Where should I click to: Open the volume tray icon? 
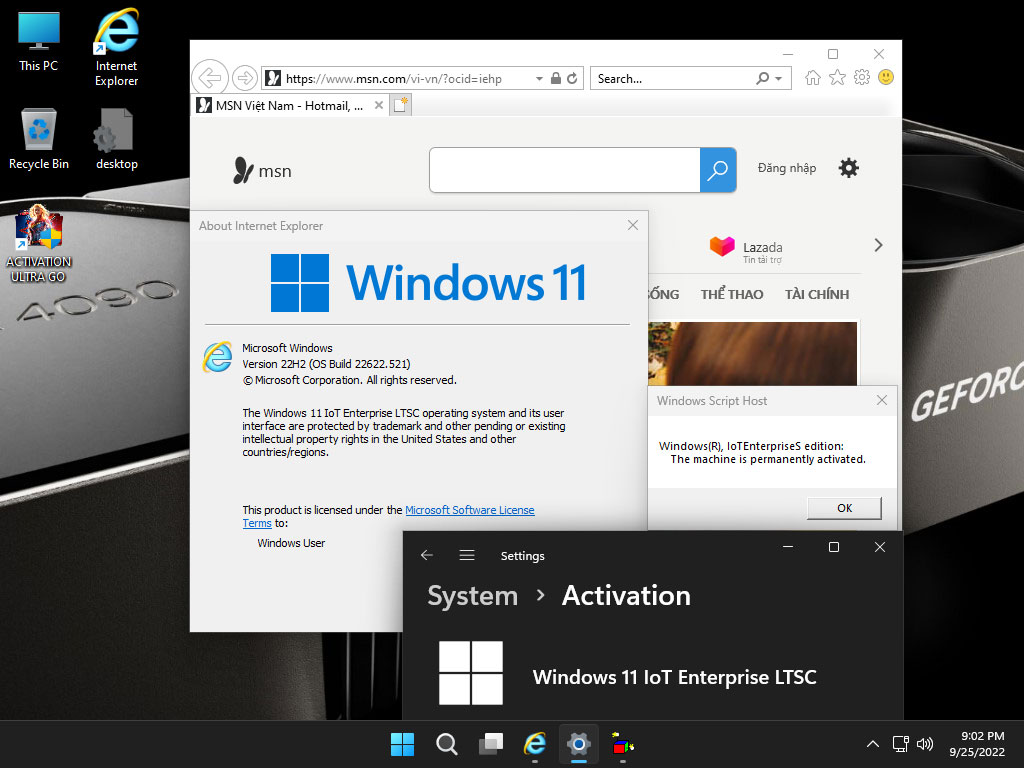coord(925,744)
